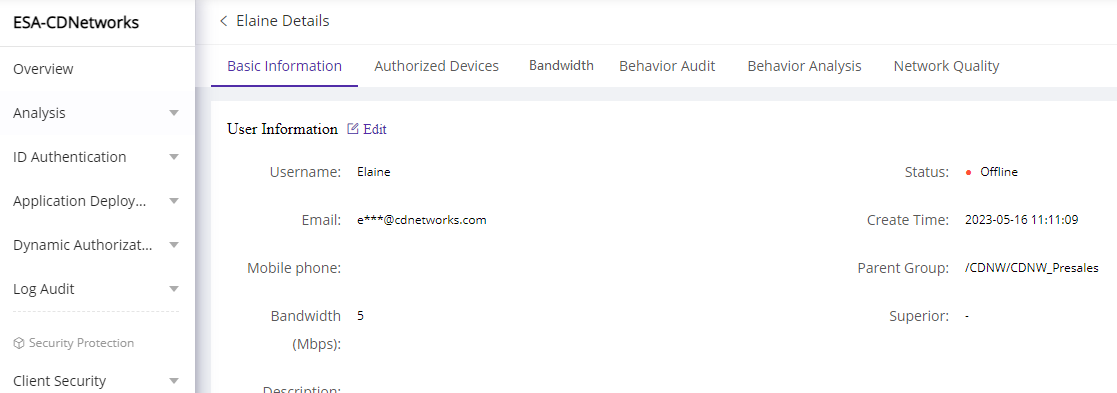
Task: Open the Basic Information tab
Action: click(284, 66)
